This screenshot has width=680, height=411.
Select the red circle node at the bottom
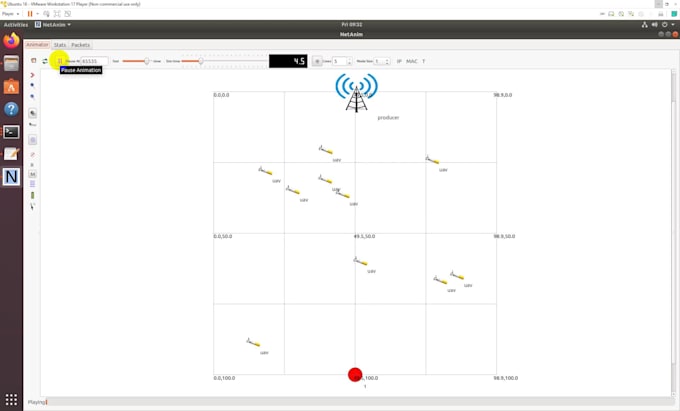355,375
